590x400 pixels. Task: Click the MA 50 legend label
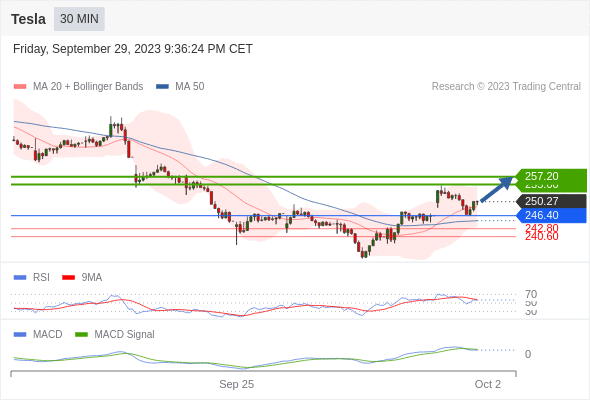pos(190,87)
